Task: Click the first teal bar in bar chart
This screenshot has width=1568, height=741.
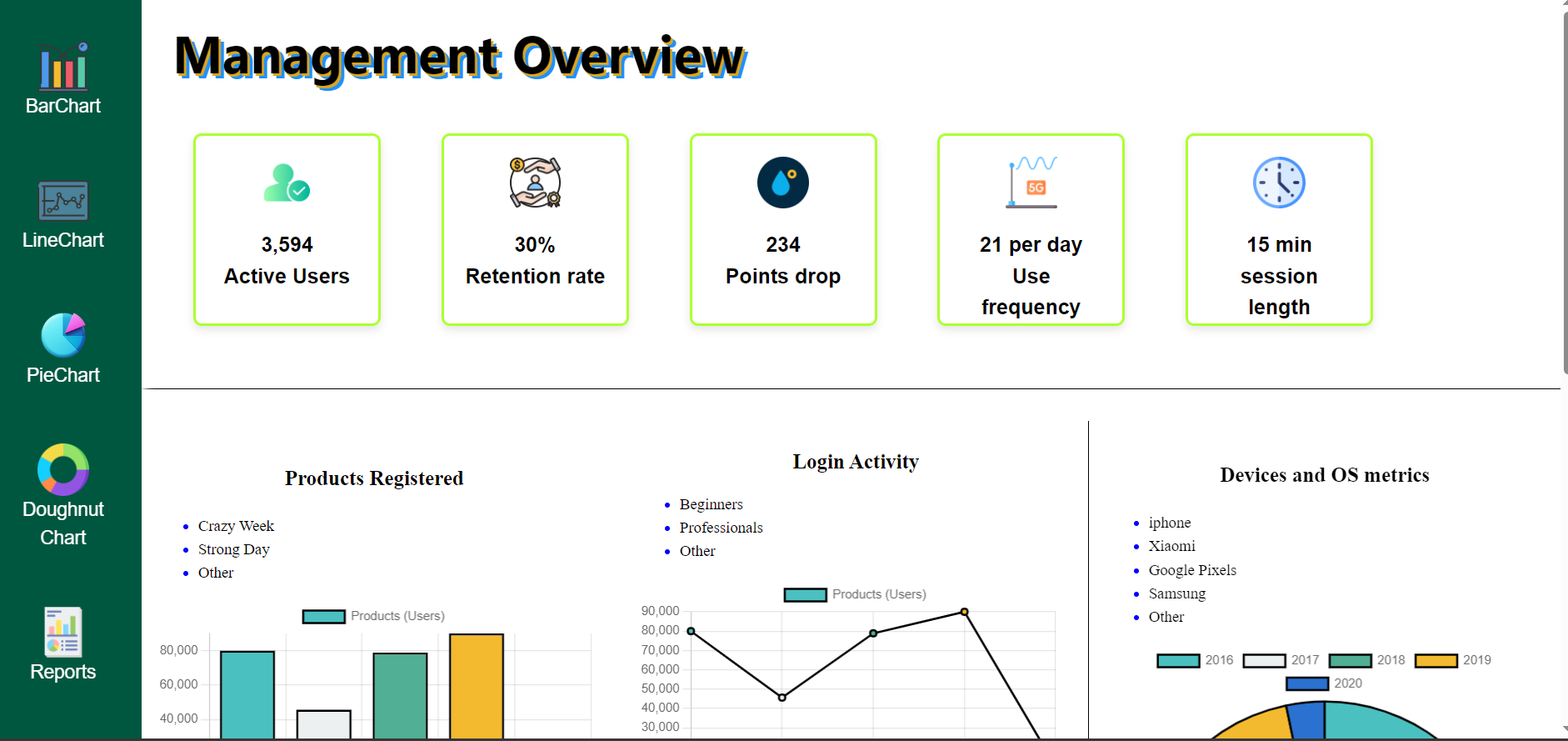Action: (x=247, y=695)
